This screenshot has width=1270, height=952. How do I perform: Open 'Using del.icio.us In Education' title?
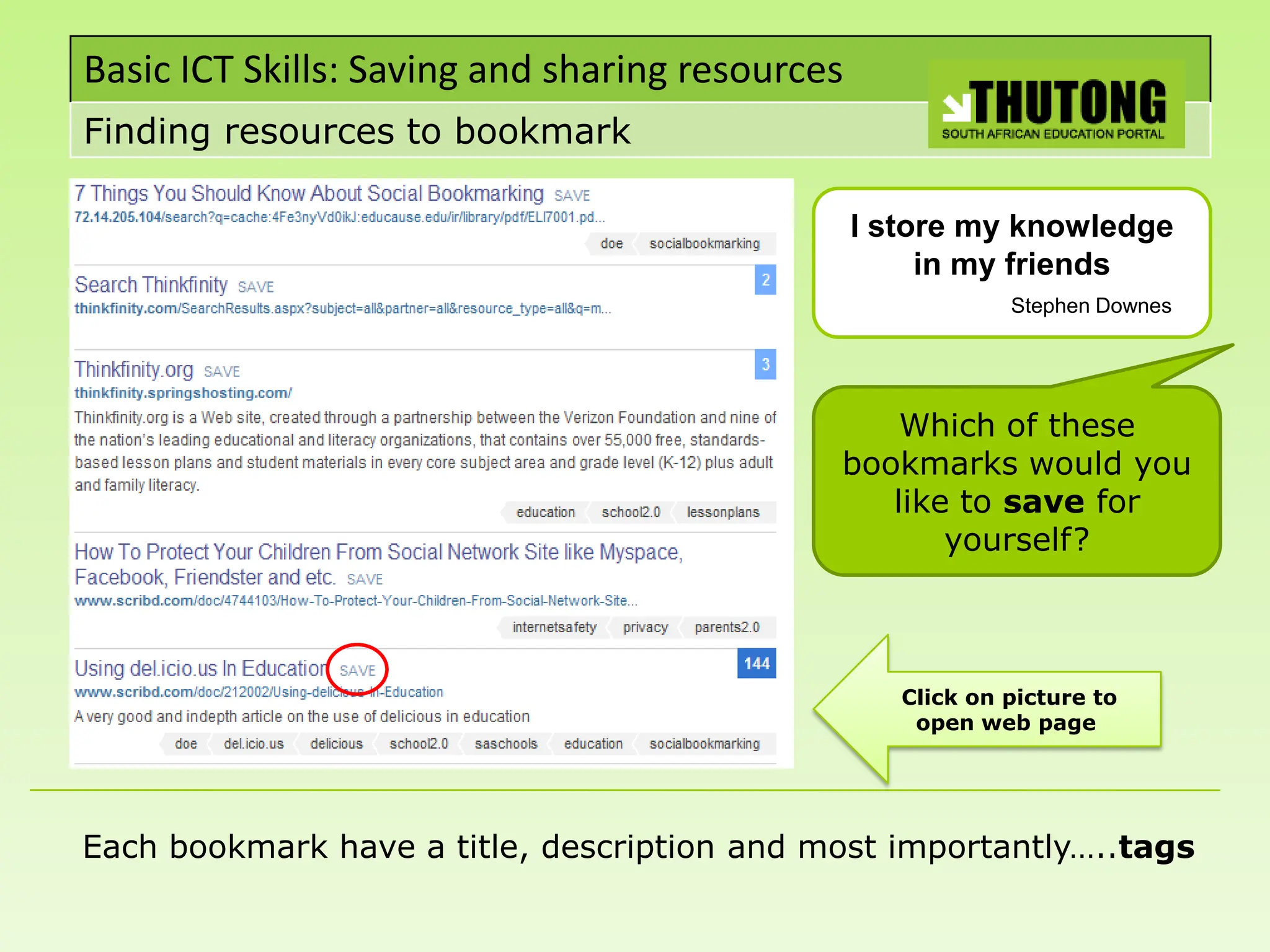201,669
